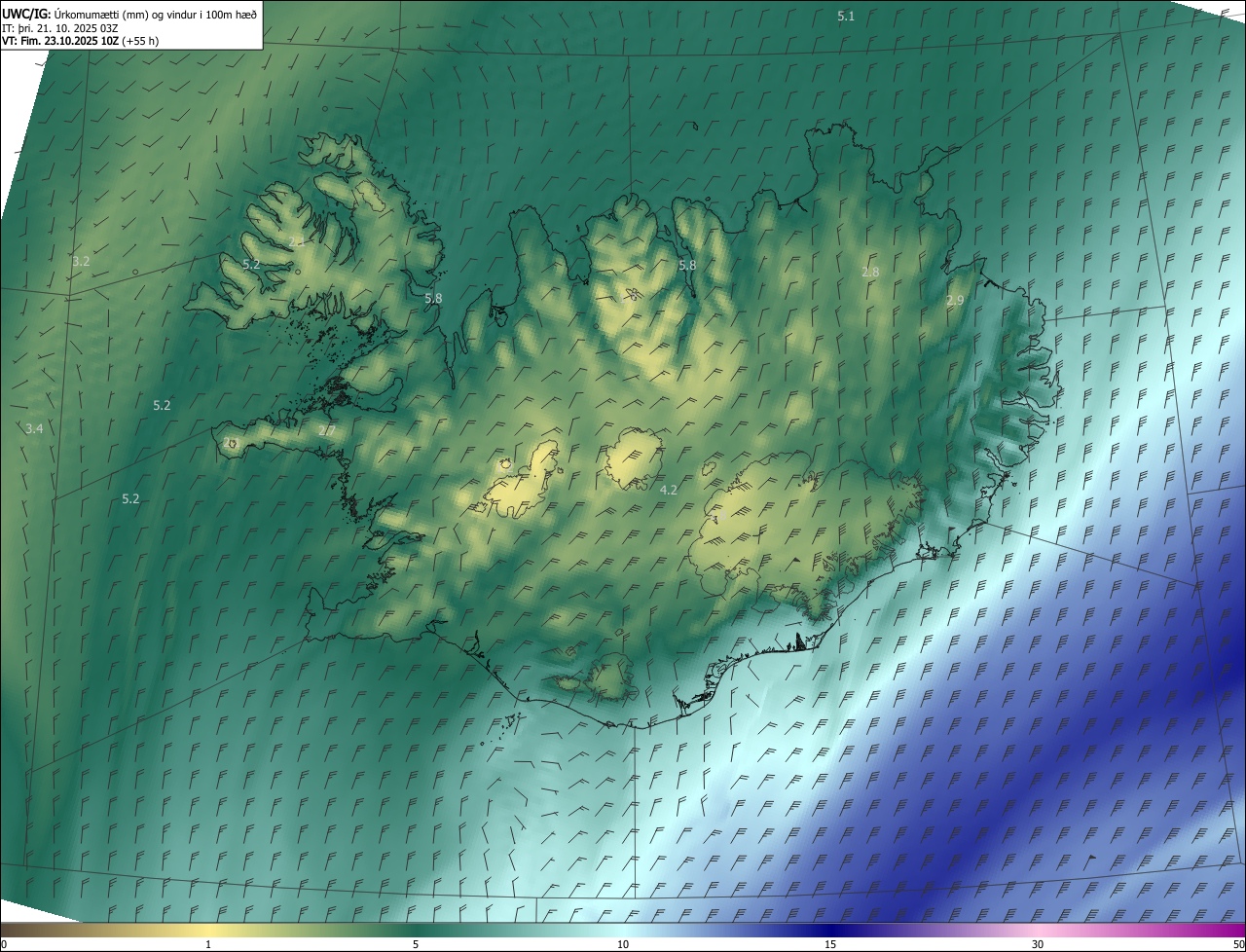
Task: Click the "VT: Fim. 23.10.2025 10Z (+55 h)" line
Action: coord(81,41)
